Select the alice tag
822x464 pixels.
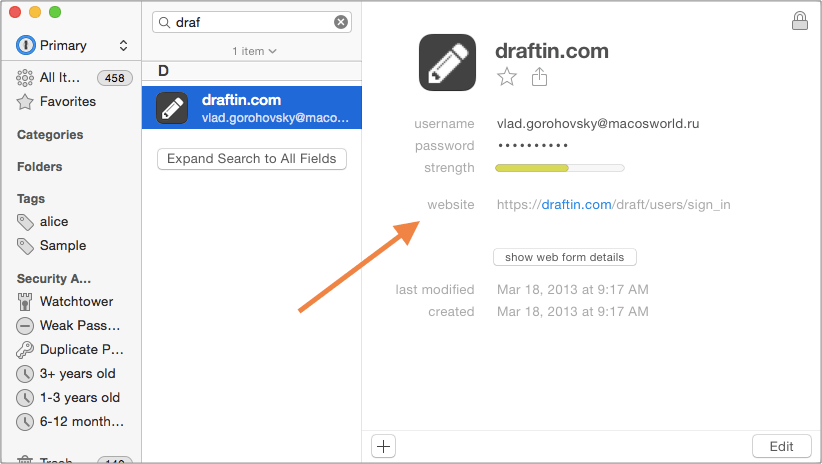pyautogui.click(x=42, y=222)
